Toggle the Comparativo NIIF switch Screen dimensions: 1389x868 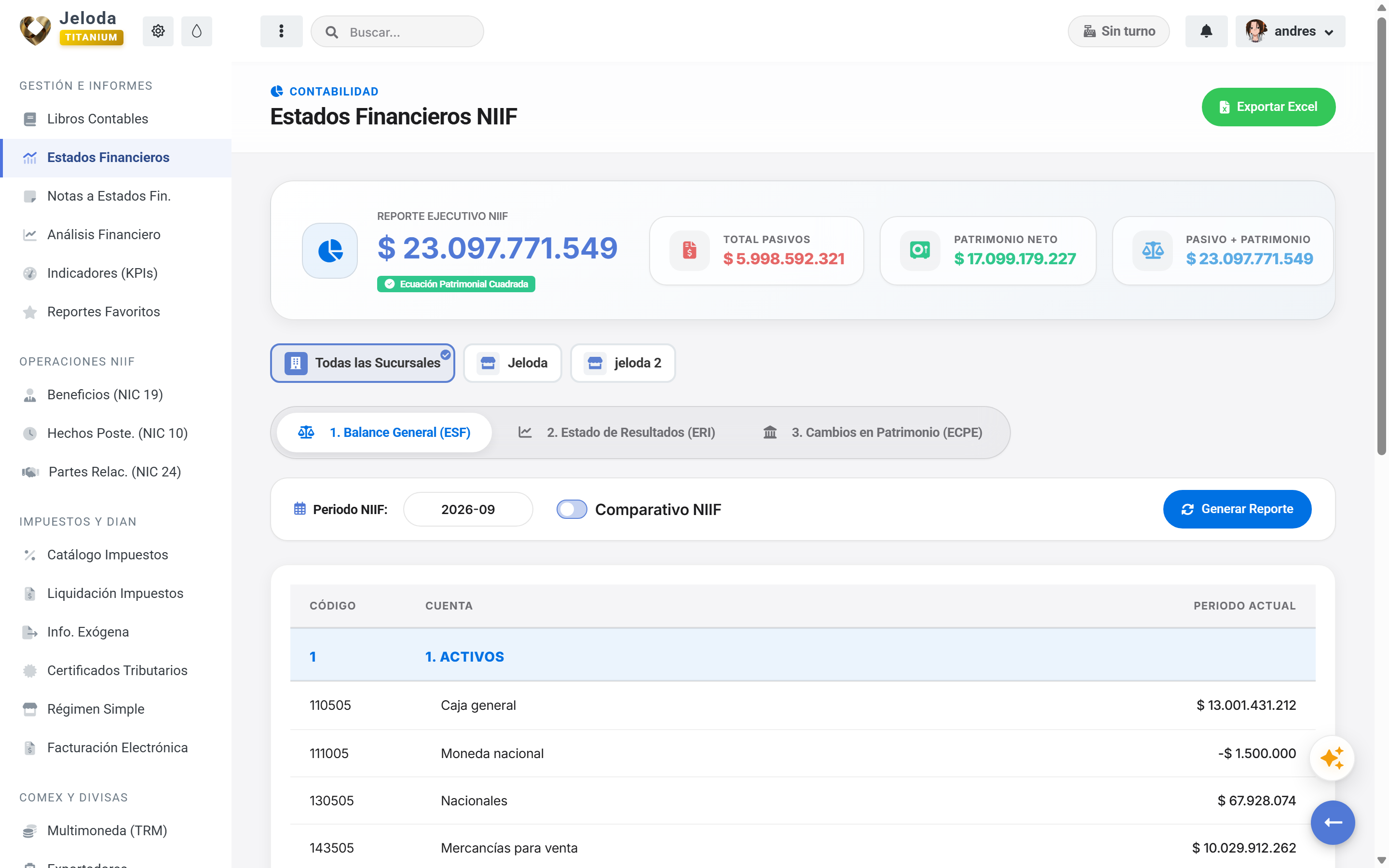(572, 509)
